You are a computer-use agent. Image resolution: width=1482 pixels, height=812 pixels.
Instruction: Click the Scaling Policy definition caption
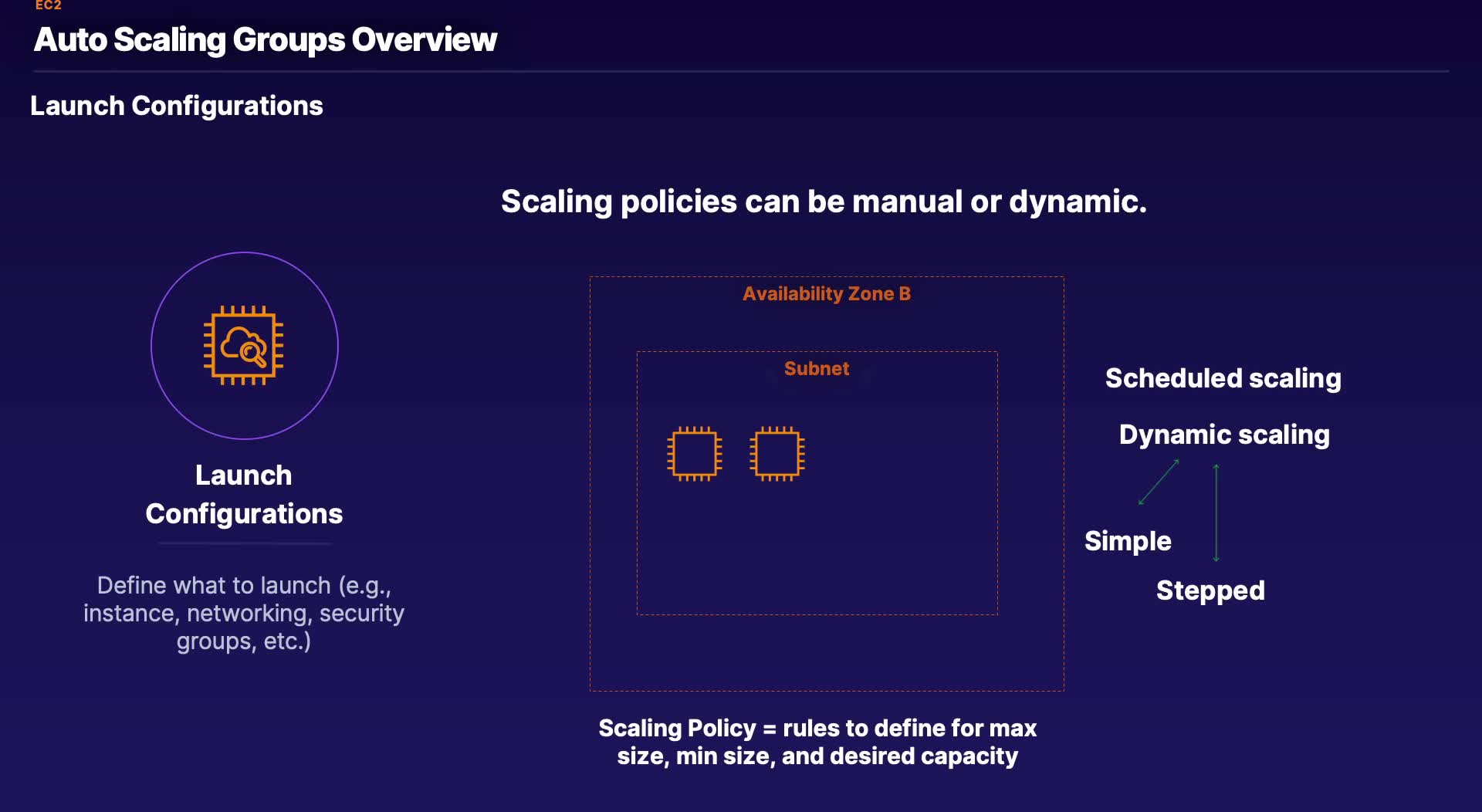[817, 742]
